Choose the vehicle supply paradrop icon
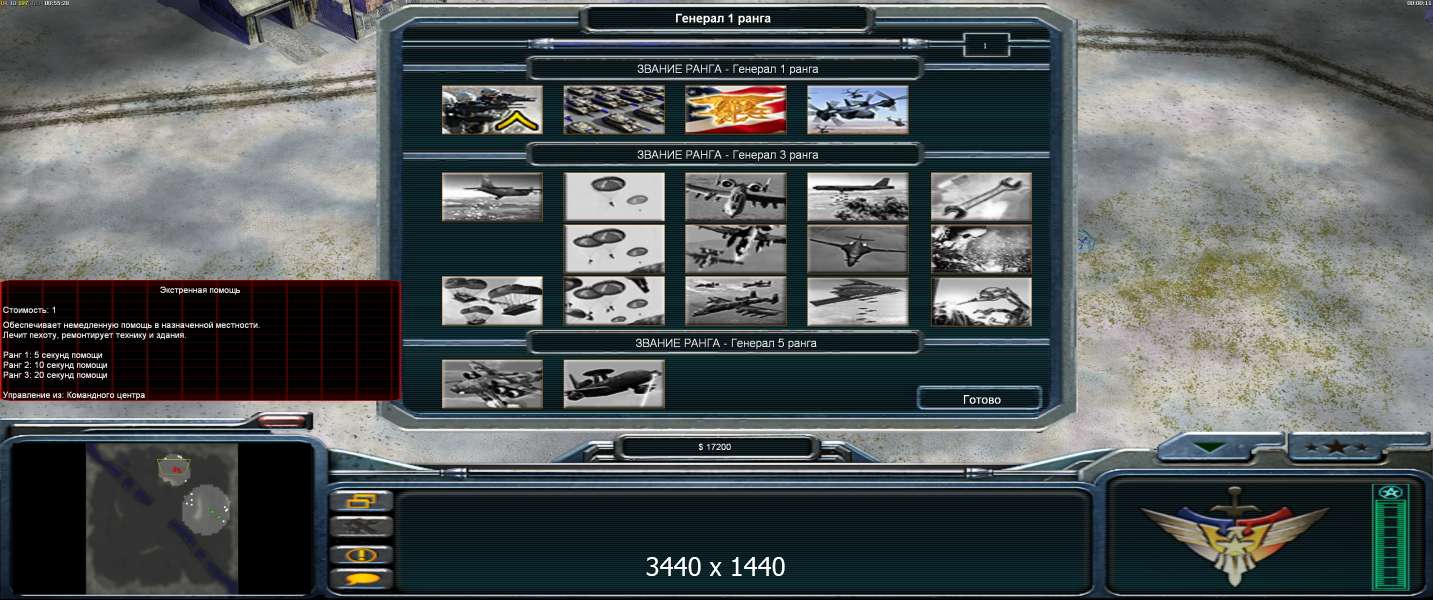This screenshot has height=600, width=1433. 492,301
